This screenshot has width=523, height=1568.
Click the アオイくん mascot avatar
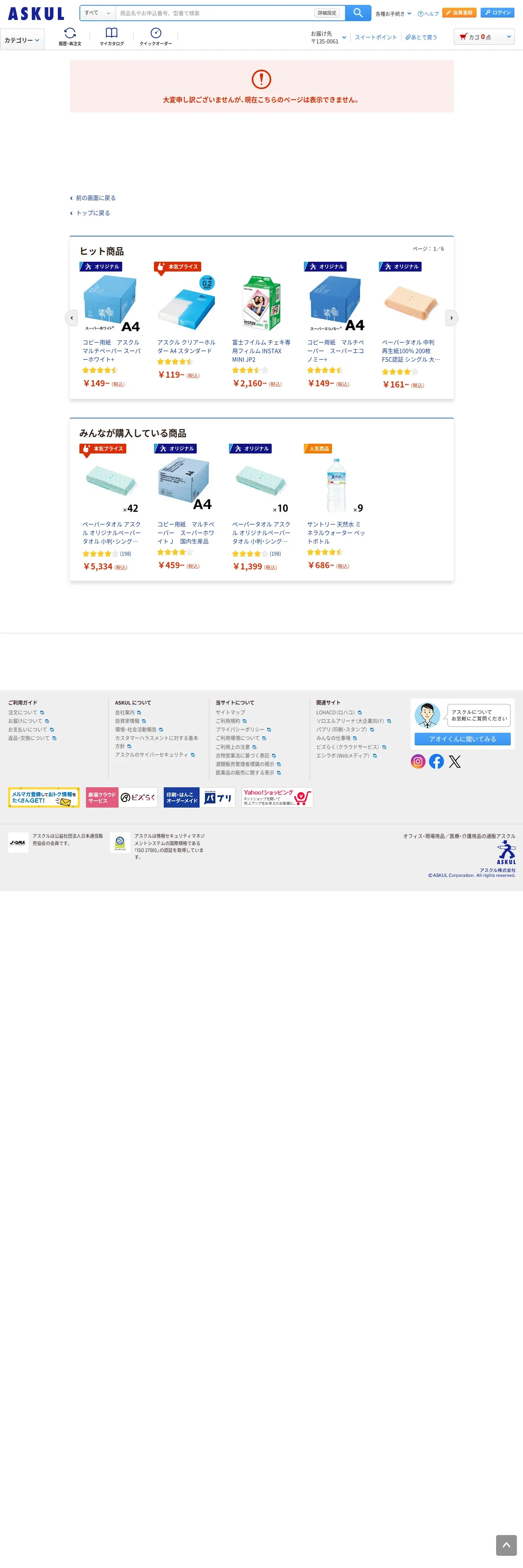427,715
